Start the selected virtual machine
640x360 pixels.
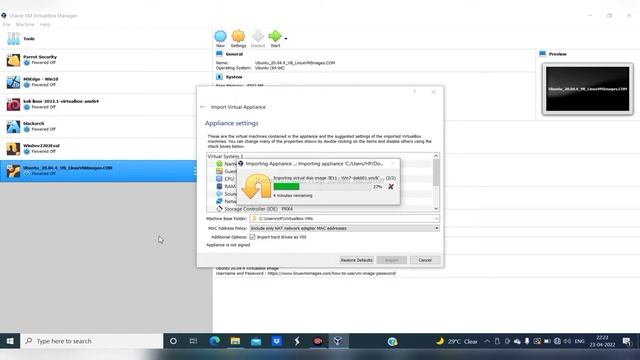click(276, 39)
